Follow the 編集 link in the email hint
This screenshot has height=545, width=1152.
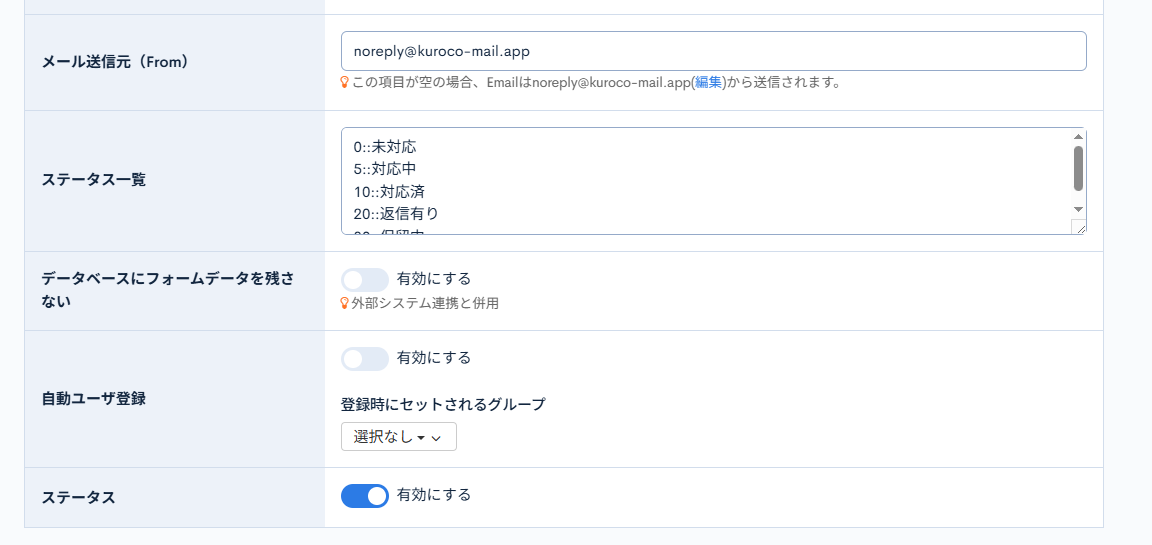[x=708, y=82]
